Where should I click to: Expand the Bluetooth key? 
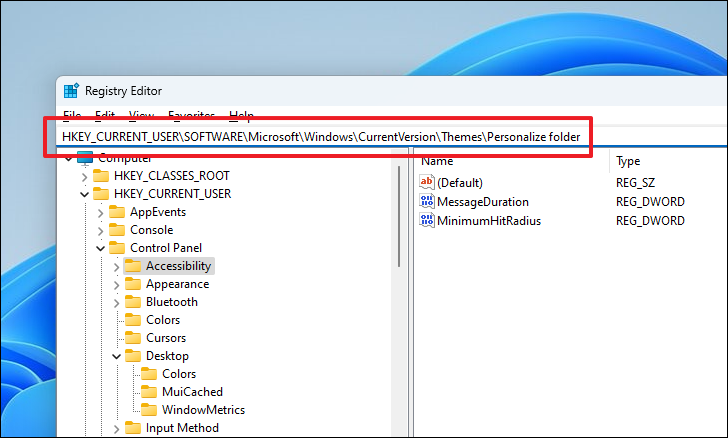(116, 303)
